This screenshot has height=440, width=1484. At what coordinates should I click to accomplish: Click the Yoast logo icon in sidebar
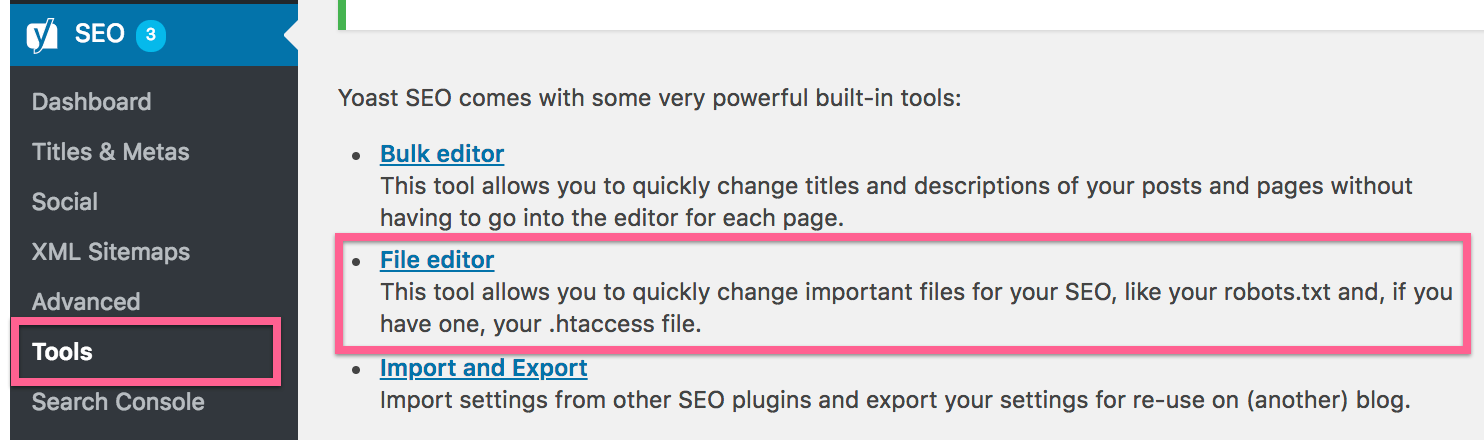click(x=42, y=35)
